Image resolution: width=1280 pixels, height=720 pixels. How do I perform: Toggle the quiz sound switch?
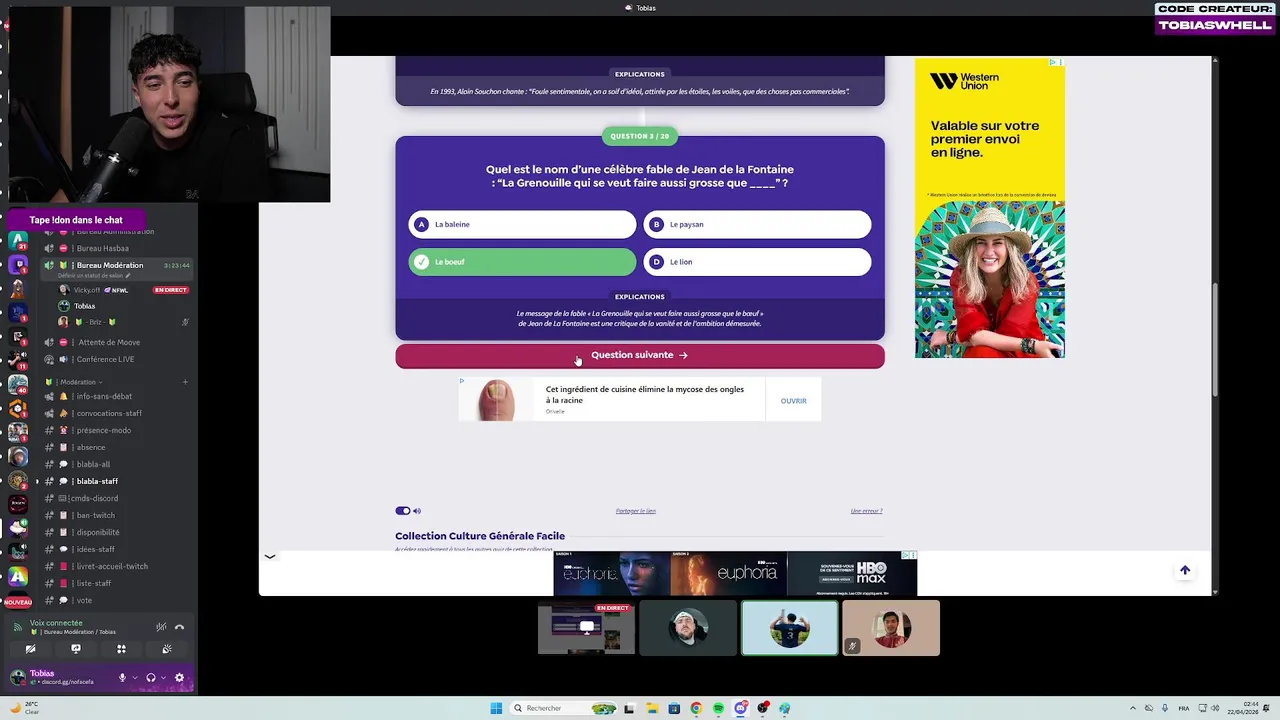point(403,511)
